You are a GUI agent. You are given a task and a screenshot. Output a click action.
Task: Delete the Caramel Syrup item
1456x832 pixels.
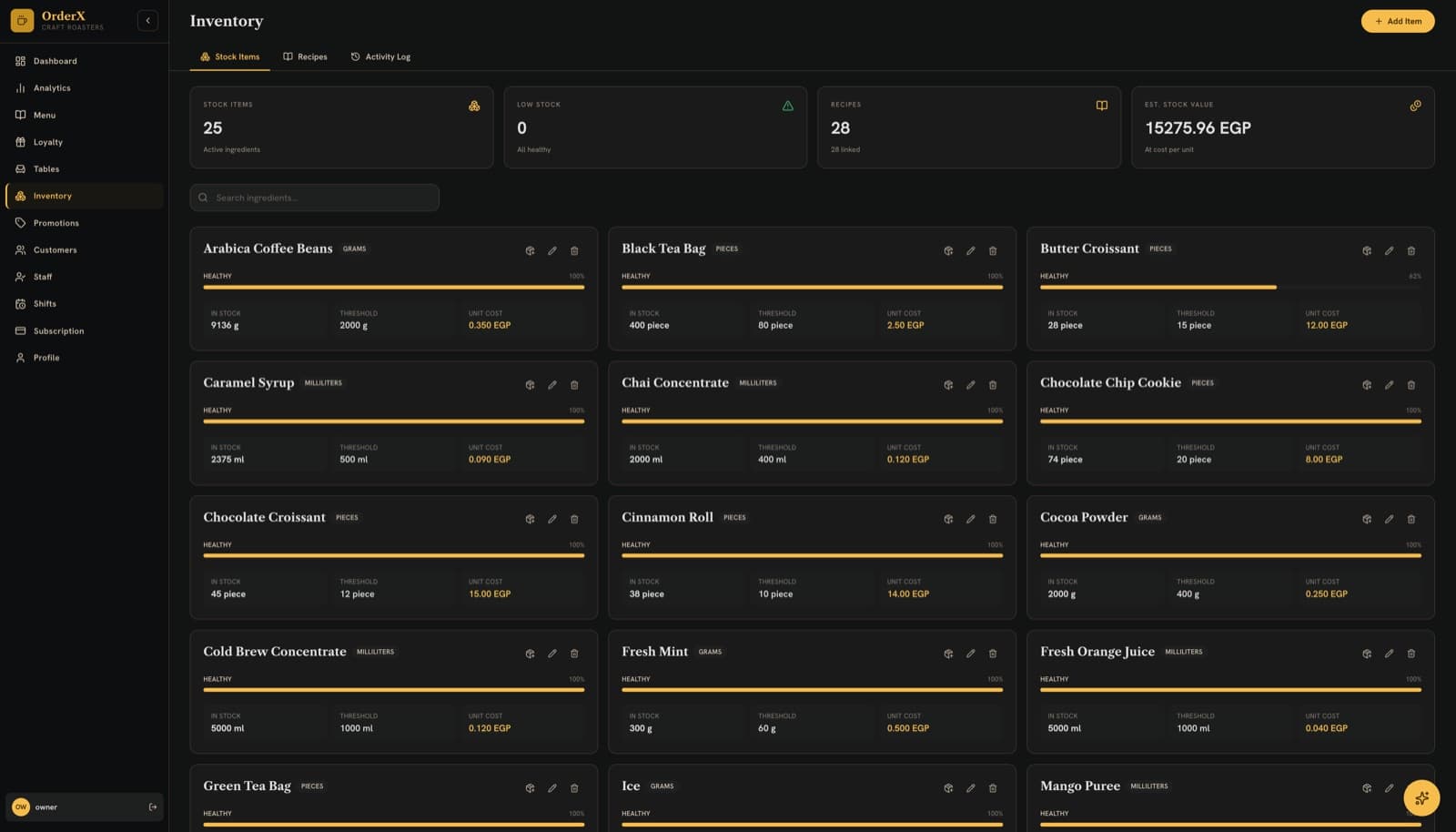pos(574,385)
